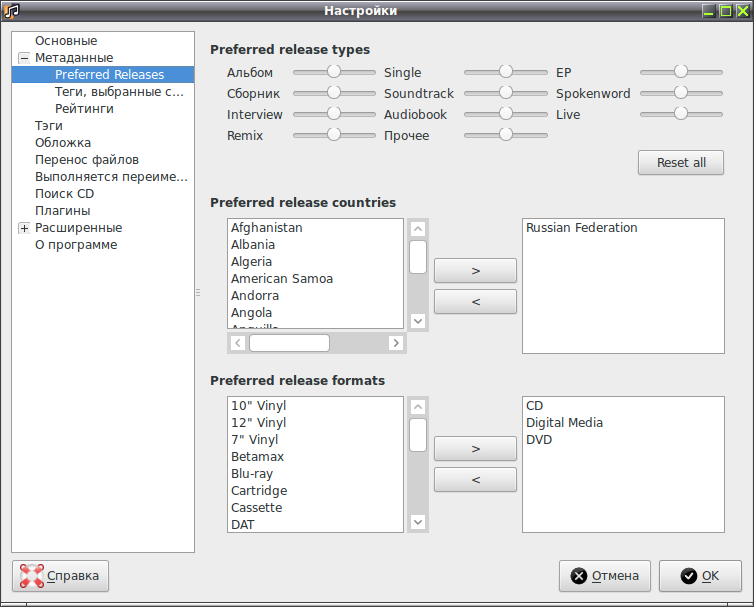
Task: Select DVD in preferred formats
Action: point(623,440)
